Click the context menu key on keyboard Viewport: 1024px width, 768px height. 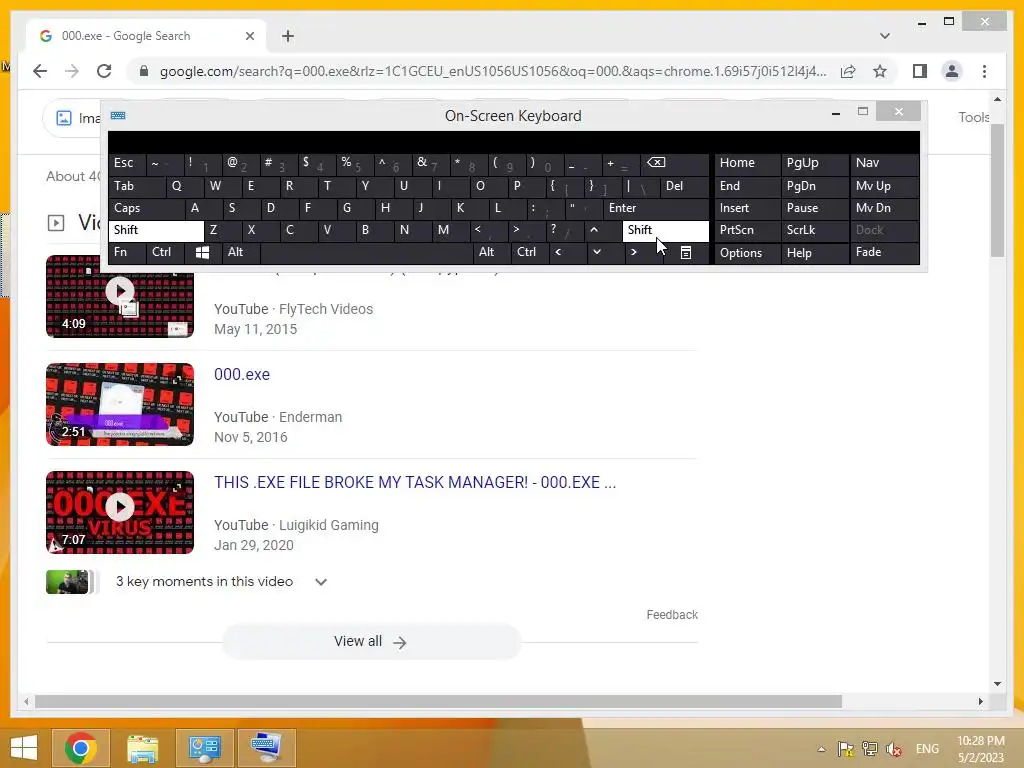(x=686, y=252)
